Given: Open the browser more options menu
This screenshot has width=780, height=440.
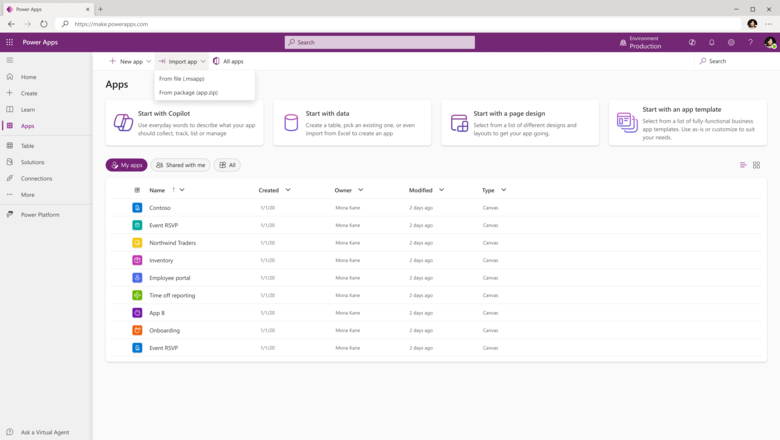Looking at the screenshot, I should pos(769,24).
